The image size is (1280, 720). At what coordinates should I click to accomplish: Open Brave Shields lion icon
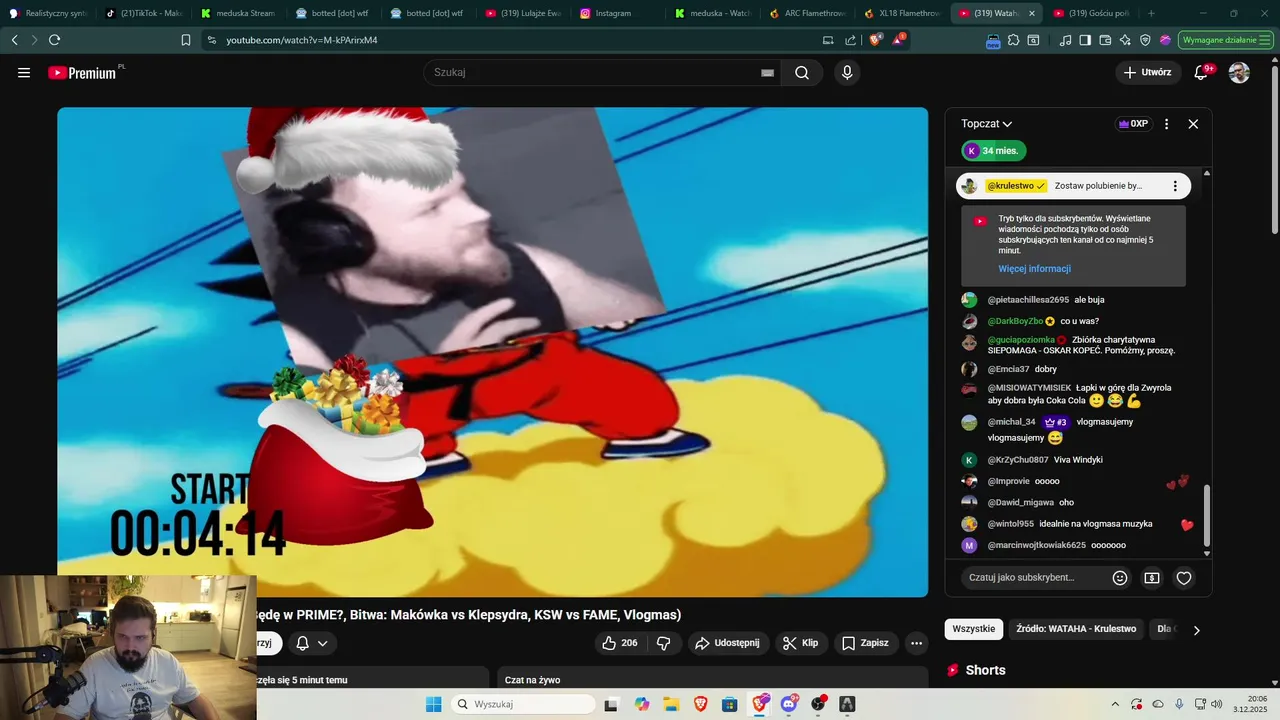pos(875,40)
